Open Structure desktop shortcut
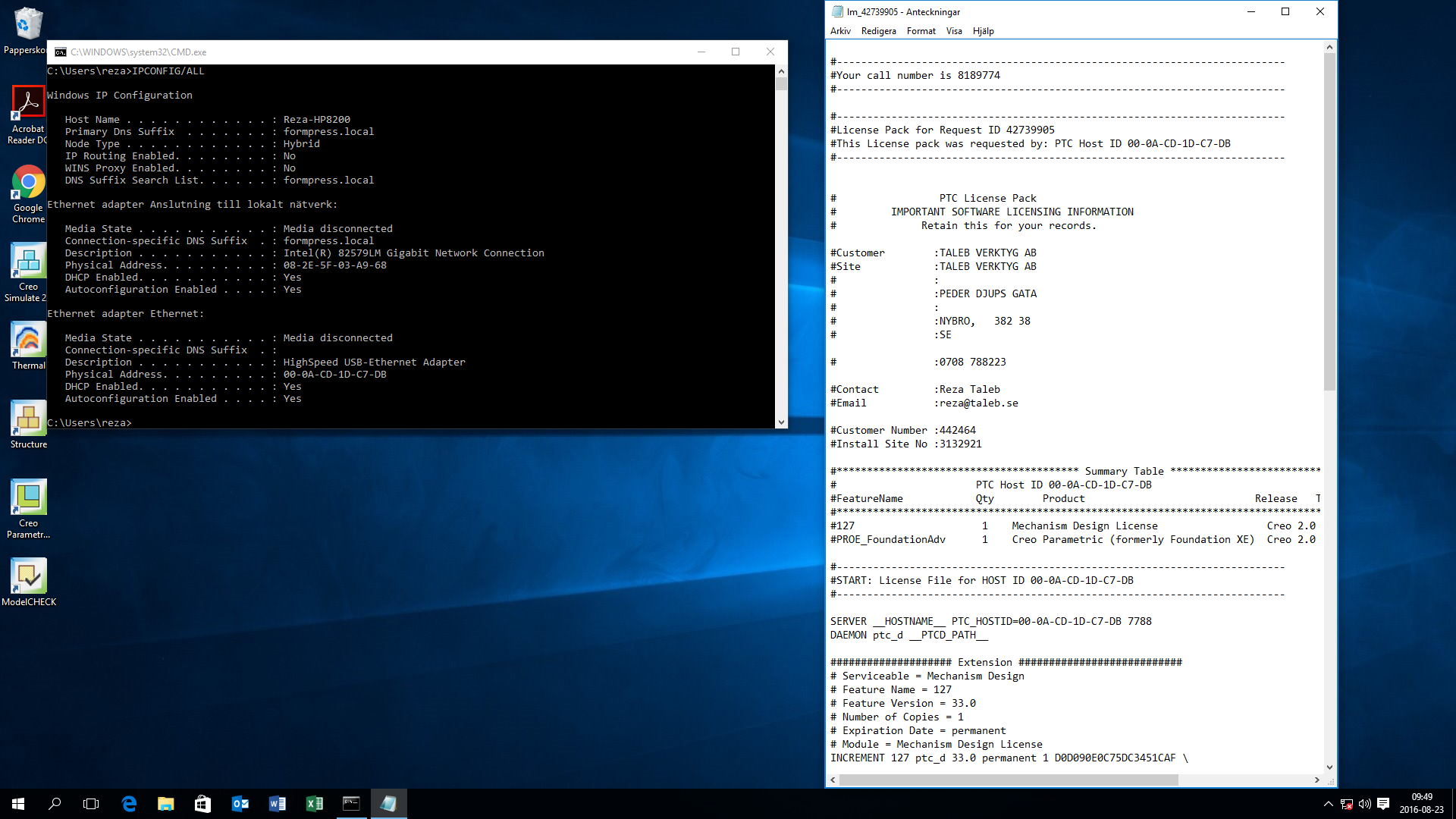 click(28, 425)
